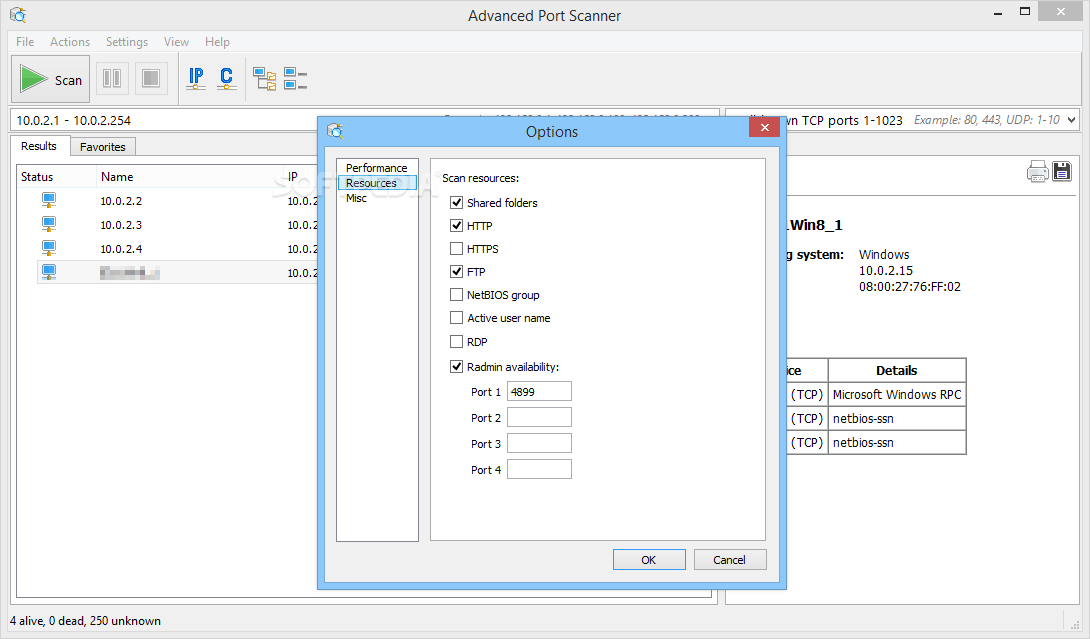Select the 10.0.2.4 host row
Viewport: 1090px width, 639px height.
click(177, 248)
